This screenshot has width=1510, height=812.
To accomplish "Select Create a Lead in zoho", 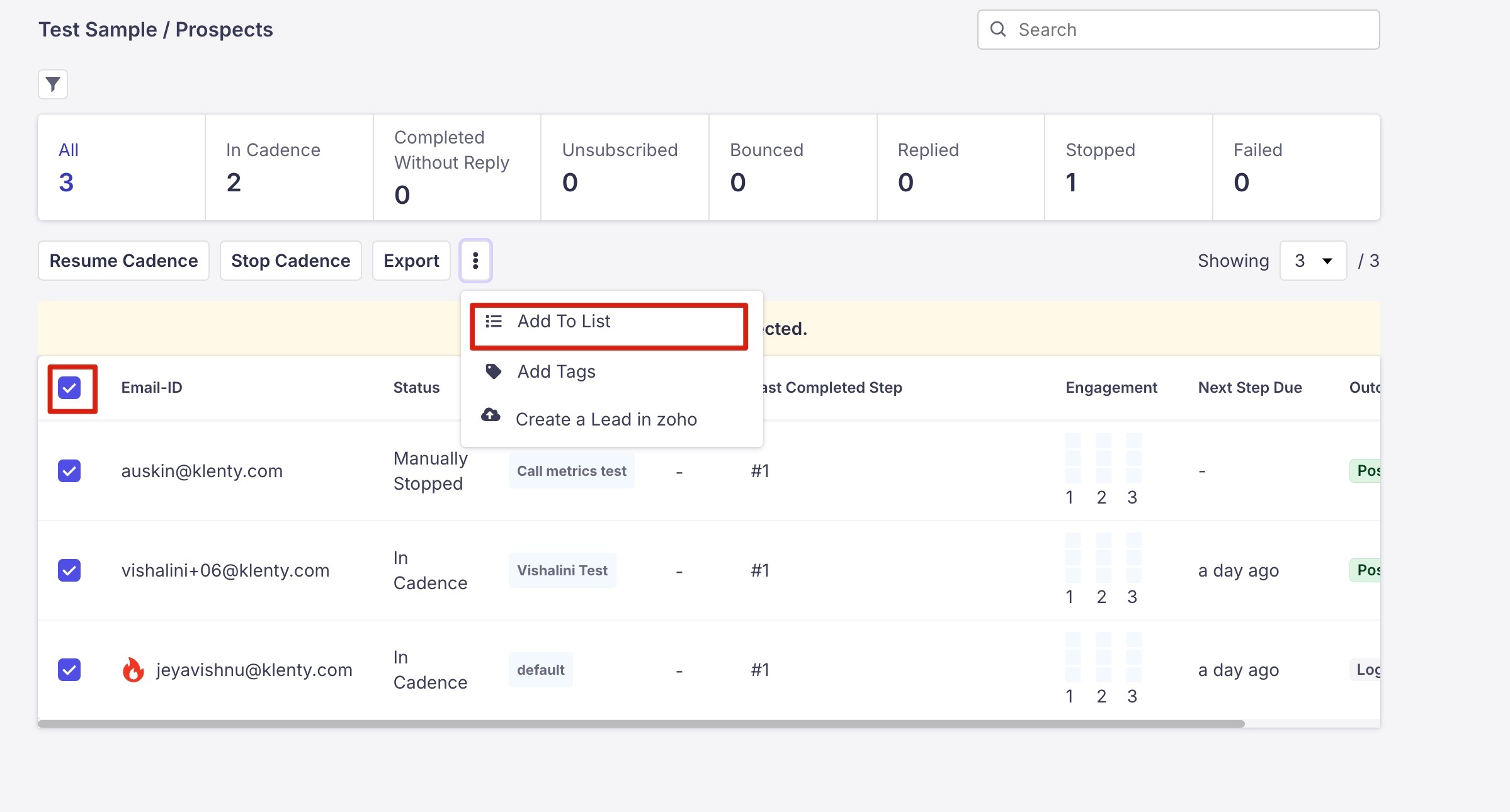I will pos(606,419).
